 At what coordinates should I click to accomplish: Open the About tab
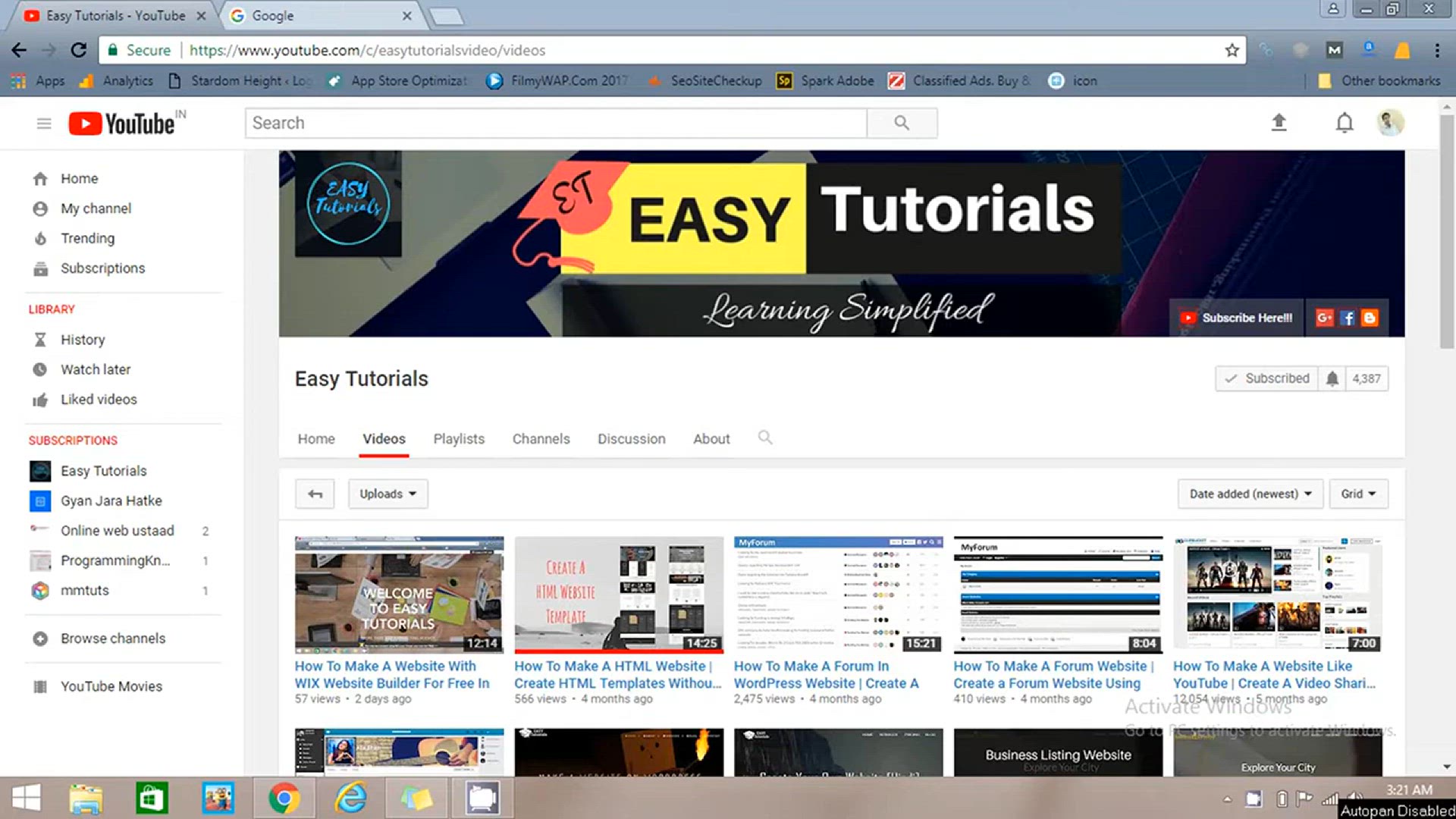(x=711, y=439)
